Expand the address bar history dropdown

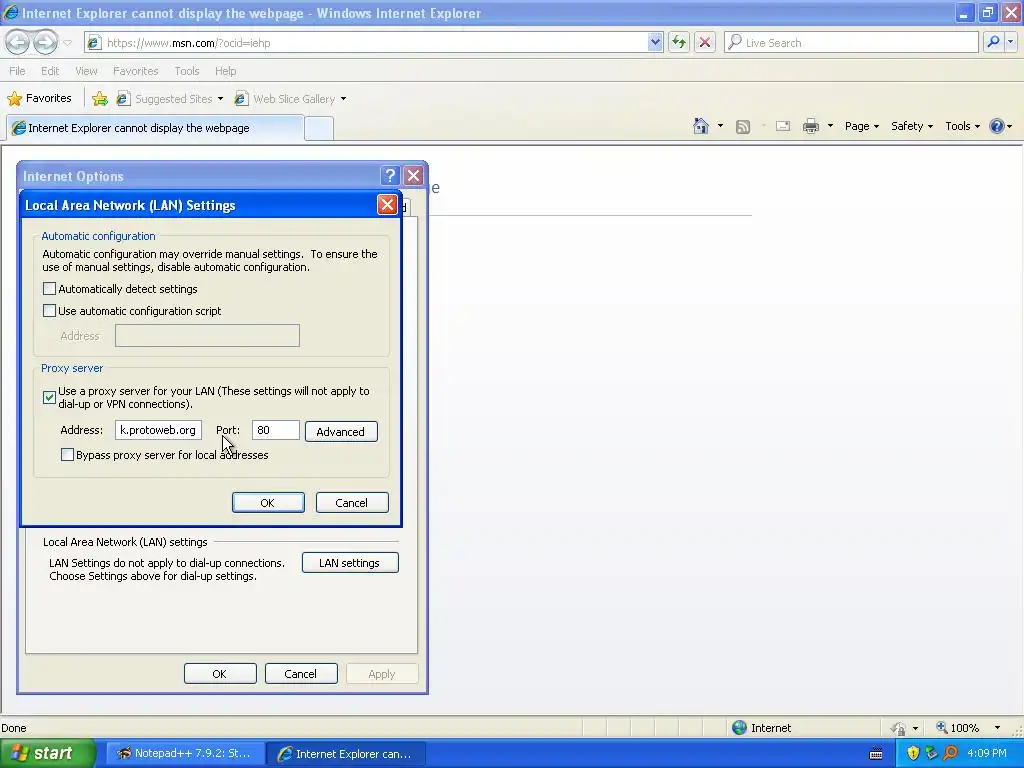(655, 43)
